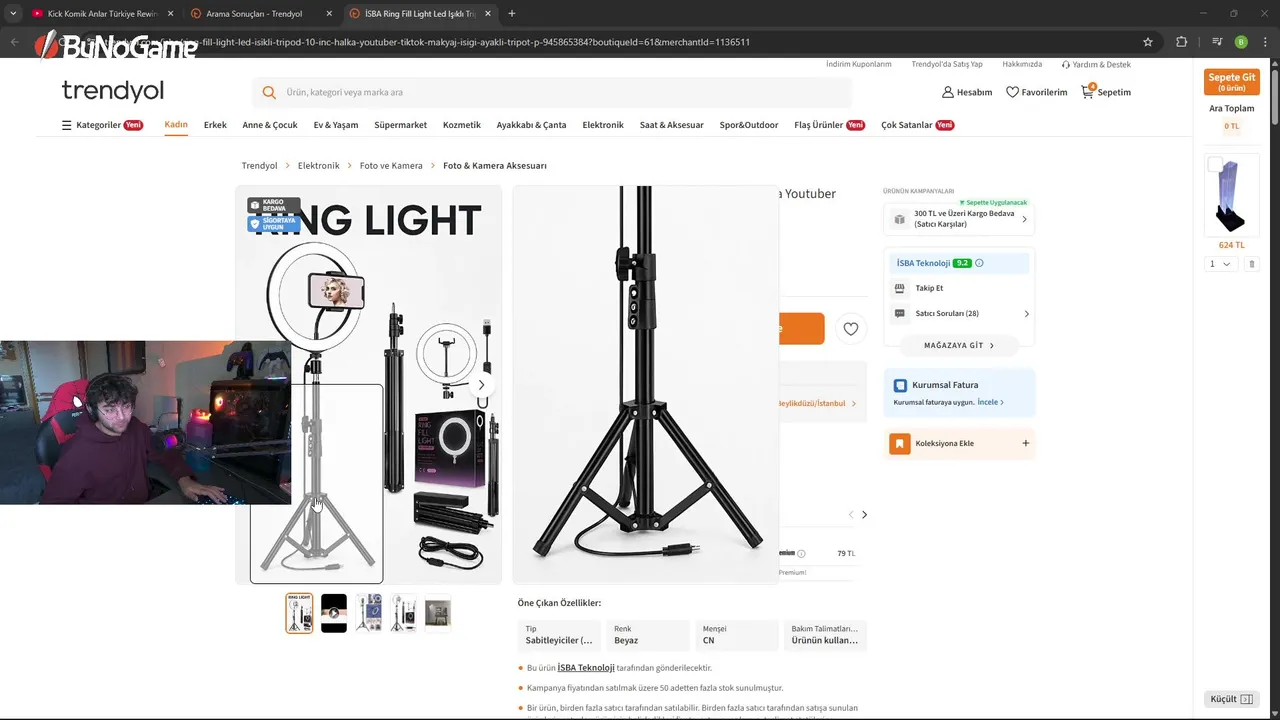Select the last product thumbnail in the strip
This screenshot has width=1280, height=720.
click(438, 613)
